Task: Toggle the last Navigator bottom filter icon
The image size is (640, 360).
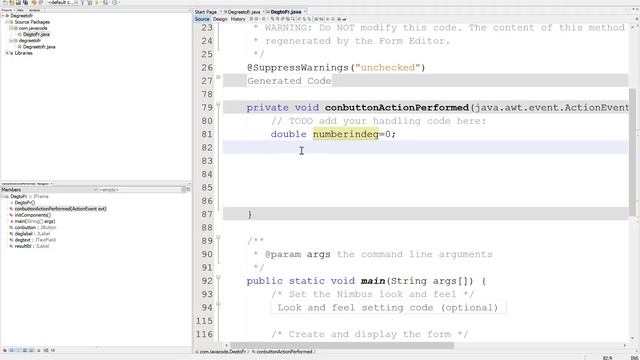Action: click(53, 350)
